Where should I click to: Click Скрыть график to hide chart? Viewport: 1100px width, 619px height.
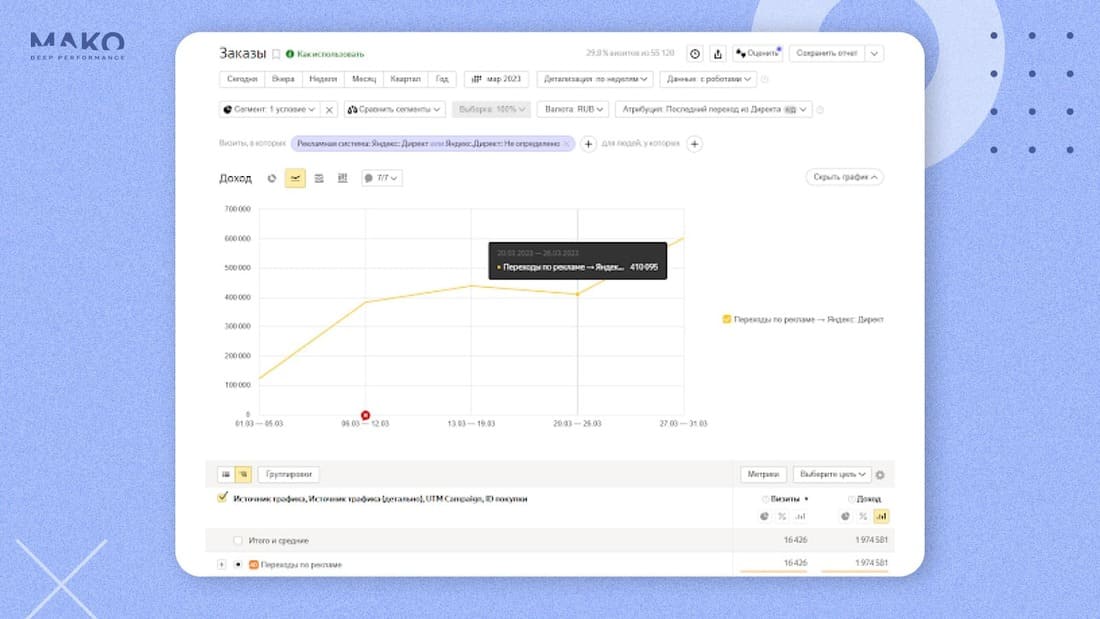pyautogui.click(x=845, y=178)
